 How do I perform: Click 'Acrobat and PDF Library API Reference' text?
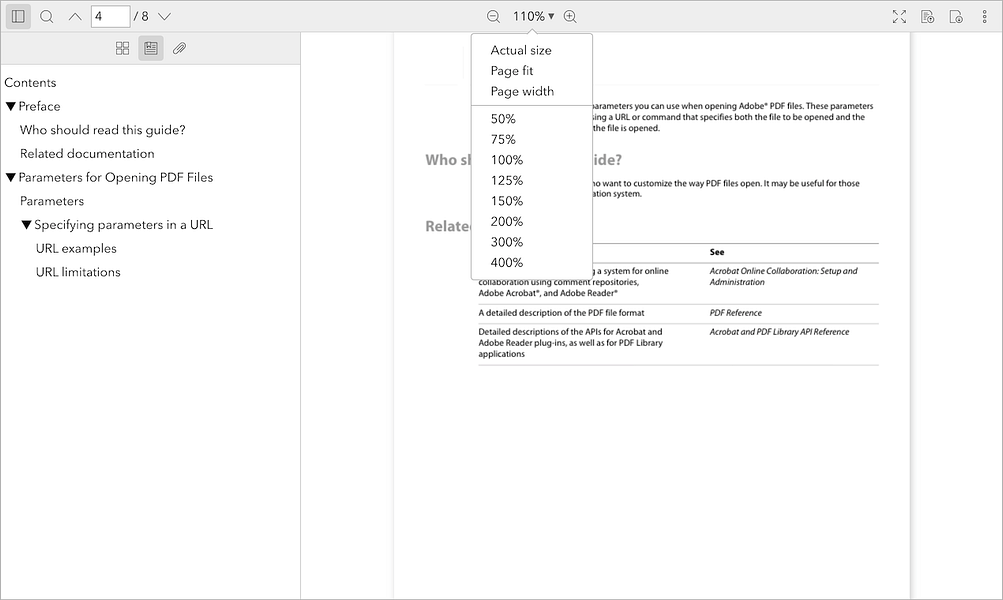(x=779, y=332)
